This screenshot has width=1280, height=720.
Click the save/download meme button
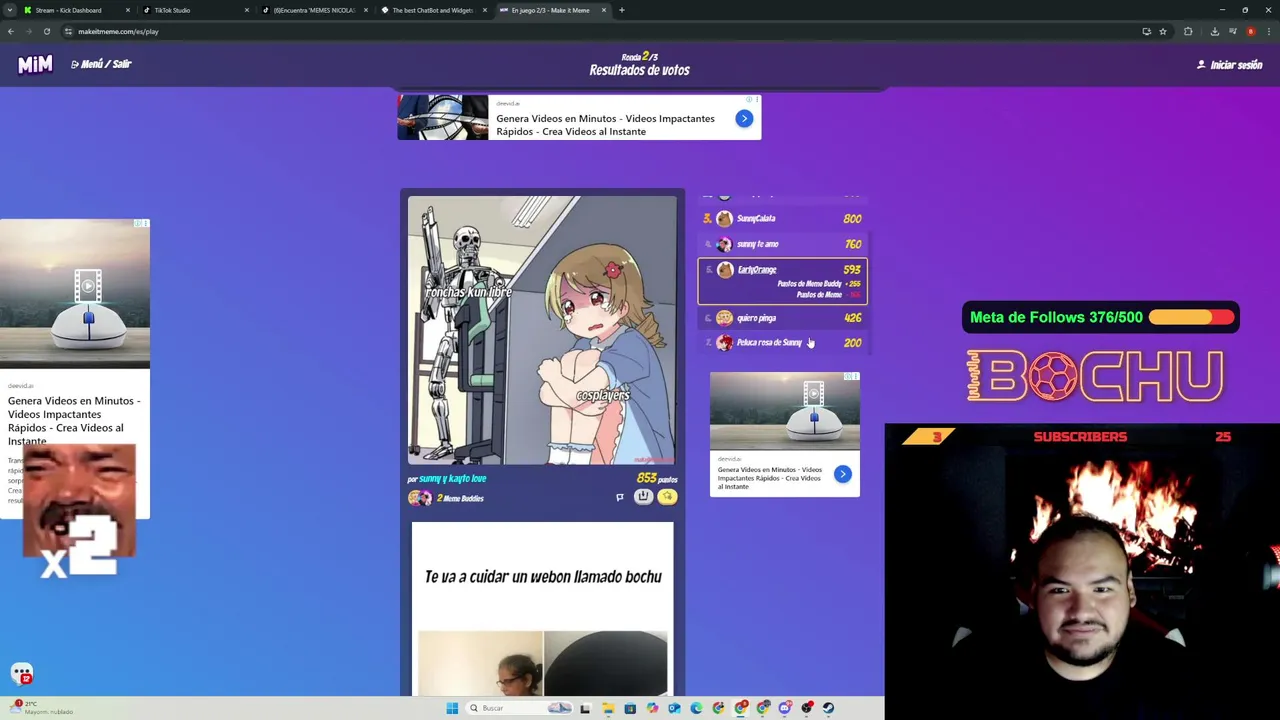643,497
